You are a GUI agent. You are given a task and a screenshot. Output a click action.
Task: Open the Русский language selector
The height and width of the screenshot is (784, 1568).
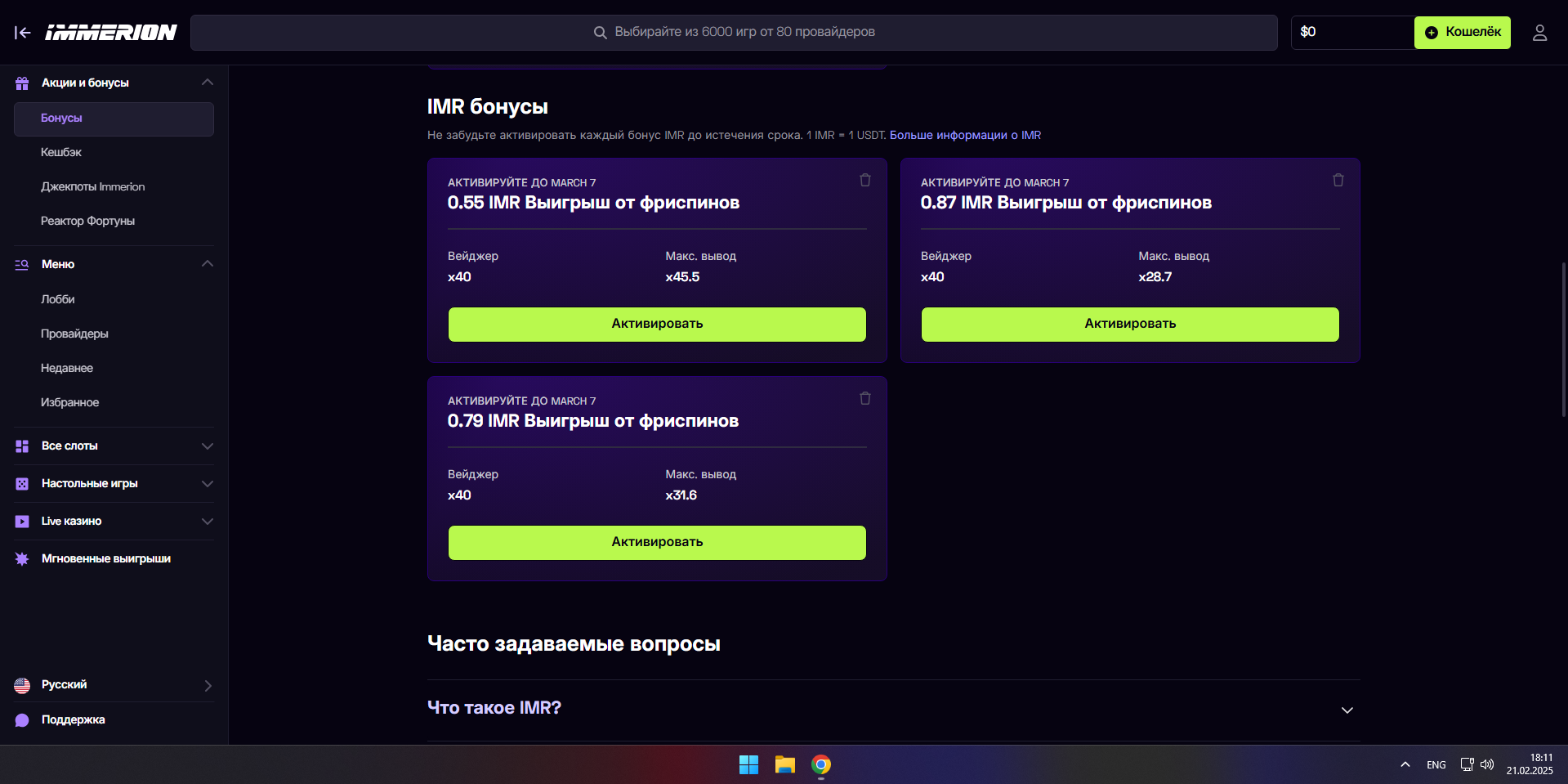pyautogui.click(x=113, y=685)
